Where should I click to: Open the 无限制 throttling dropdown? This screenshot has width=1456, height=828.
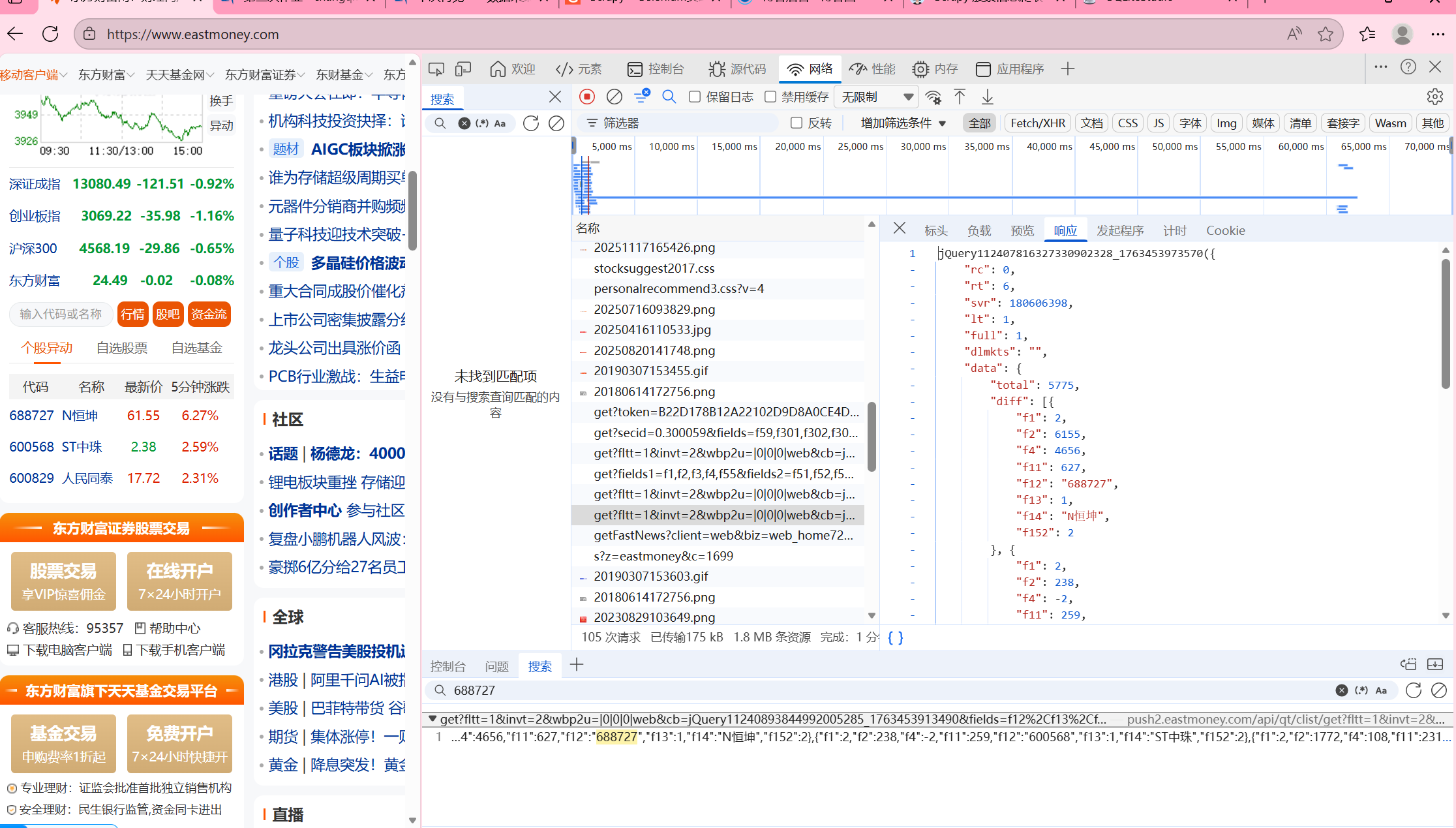876,97
